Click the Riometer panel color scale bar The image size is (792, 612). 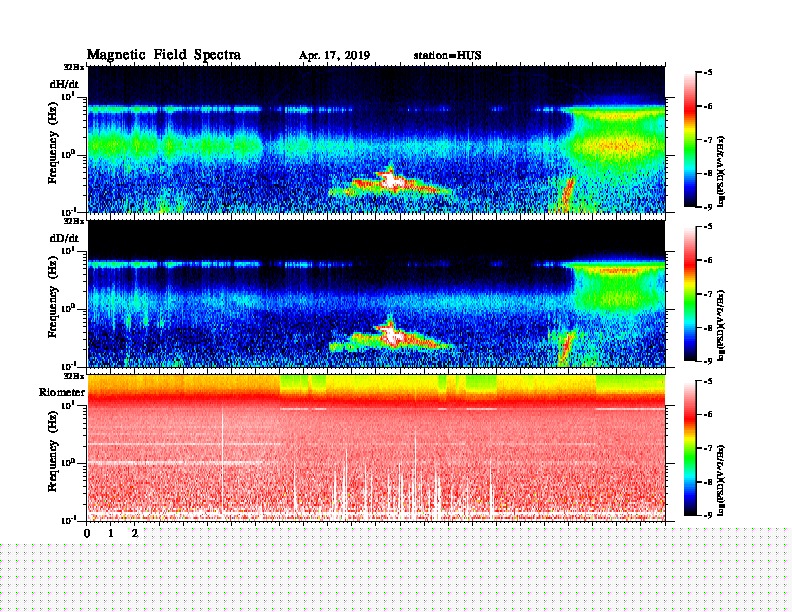click(690, 448)
